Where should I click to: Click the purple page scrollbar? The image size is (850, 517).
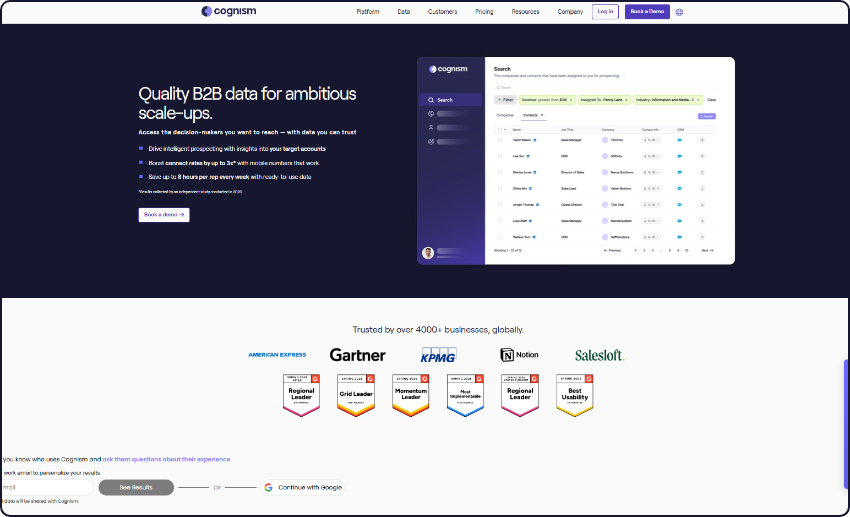tap(846, 424)
